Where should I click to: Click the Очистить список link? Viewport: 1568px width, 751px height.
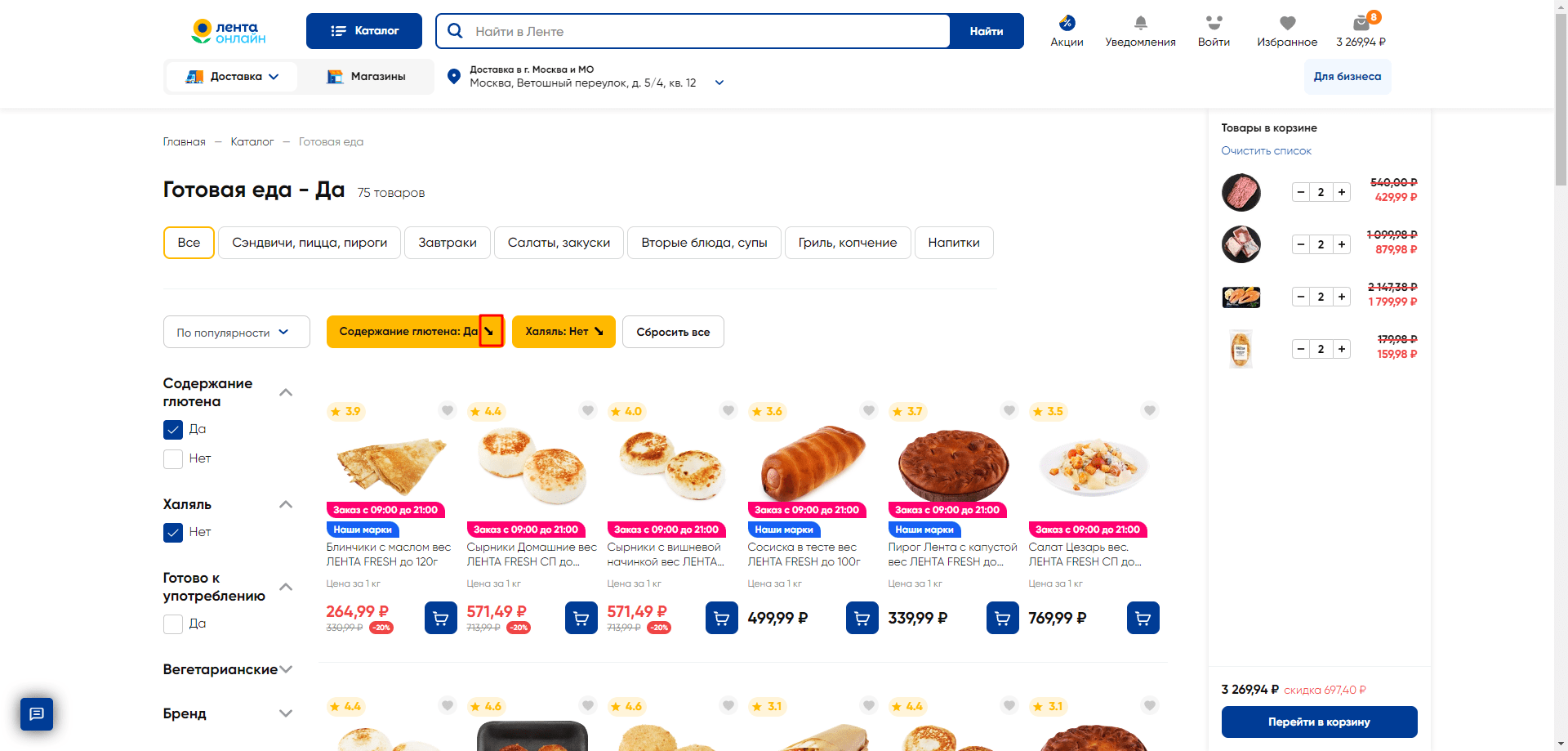tap(1266, 150)
